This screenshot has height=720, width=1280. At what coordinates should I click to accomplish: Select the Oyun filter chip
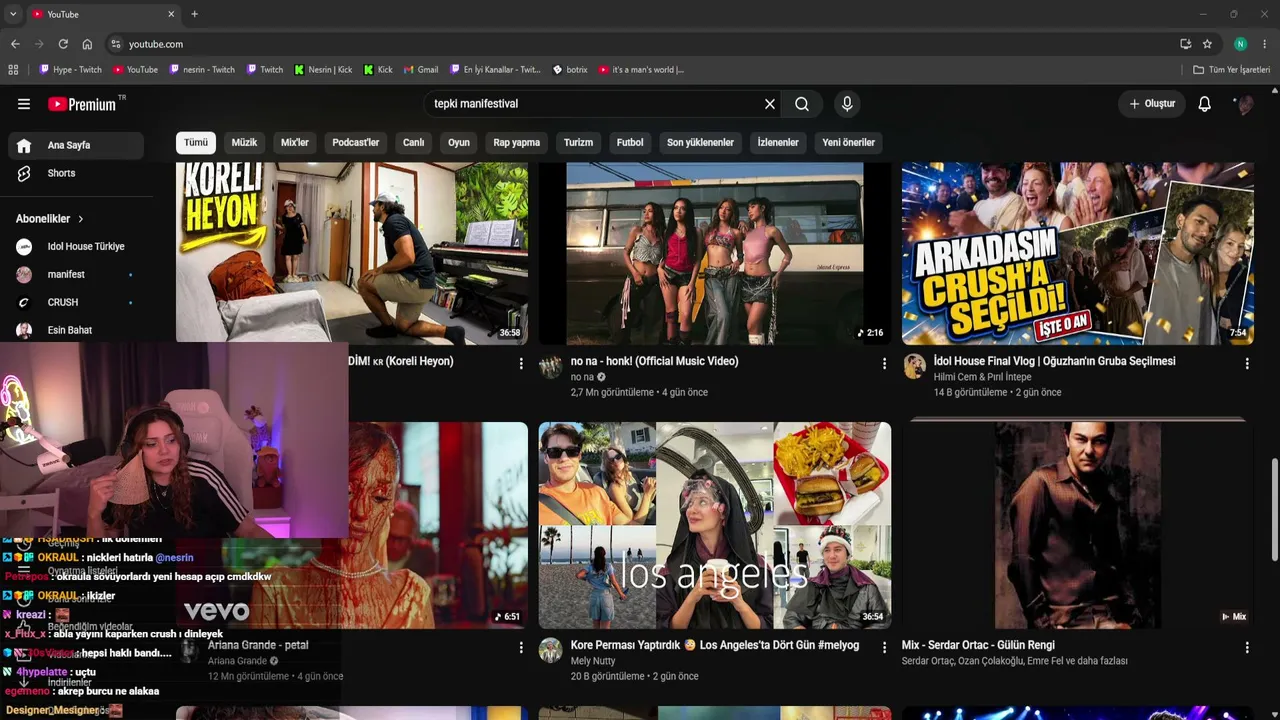pyautogui.click(x=459, y=142)
